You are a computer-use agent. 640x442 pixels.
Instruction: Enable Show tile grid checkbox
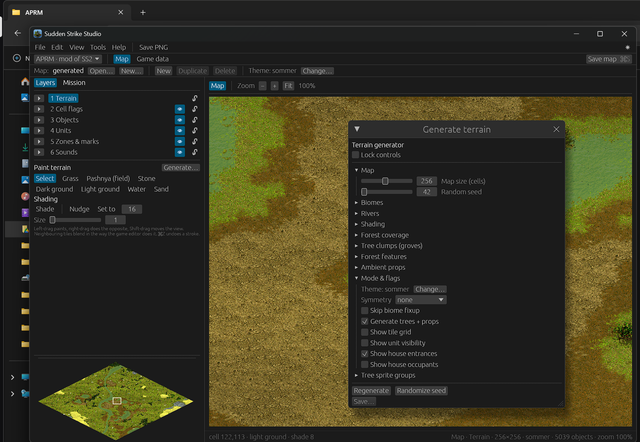tap(364, 332)
